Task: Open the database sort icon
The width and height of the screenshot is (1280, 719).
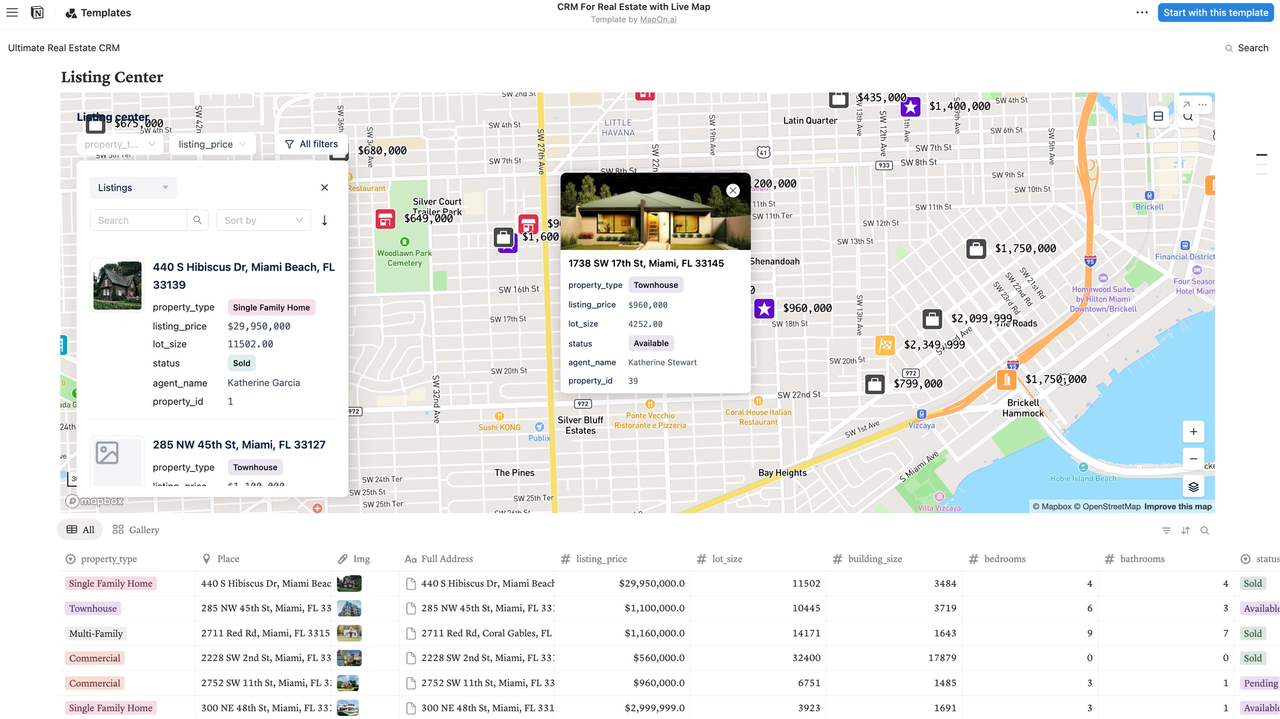Action: (1185, 530)
